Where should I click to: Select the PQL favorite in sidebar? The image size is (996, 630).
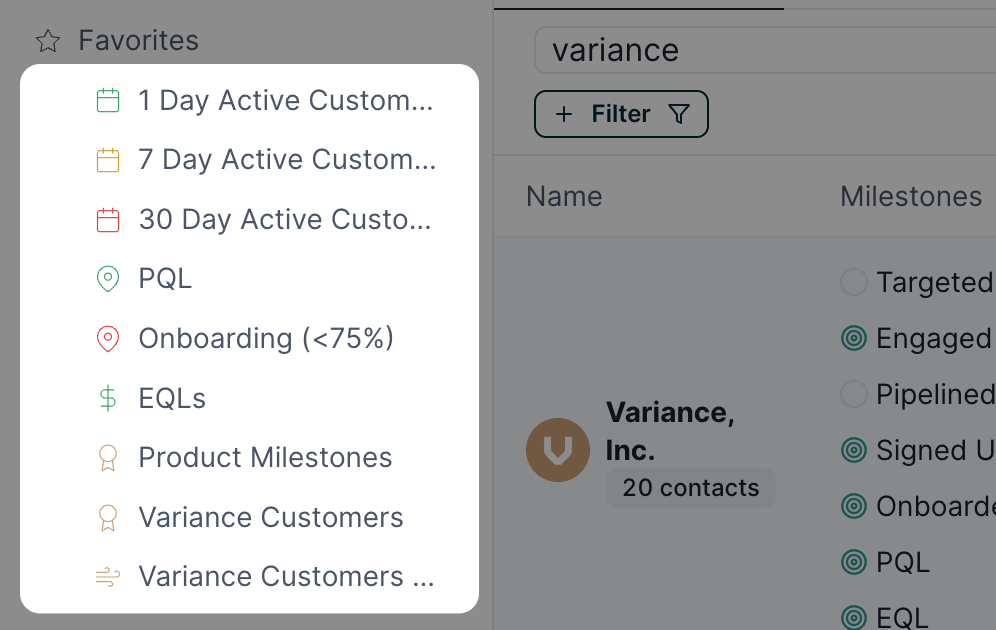[165, 279]
